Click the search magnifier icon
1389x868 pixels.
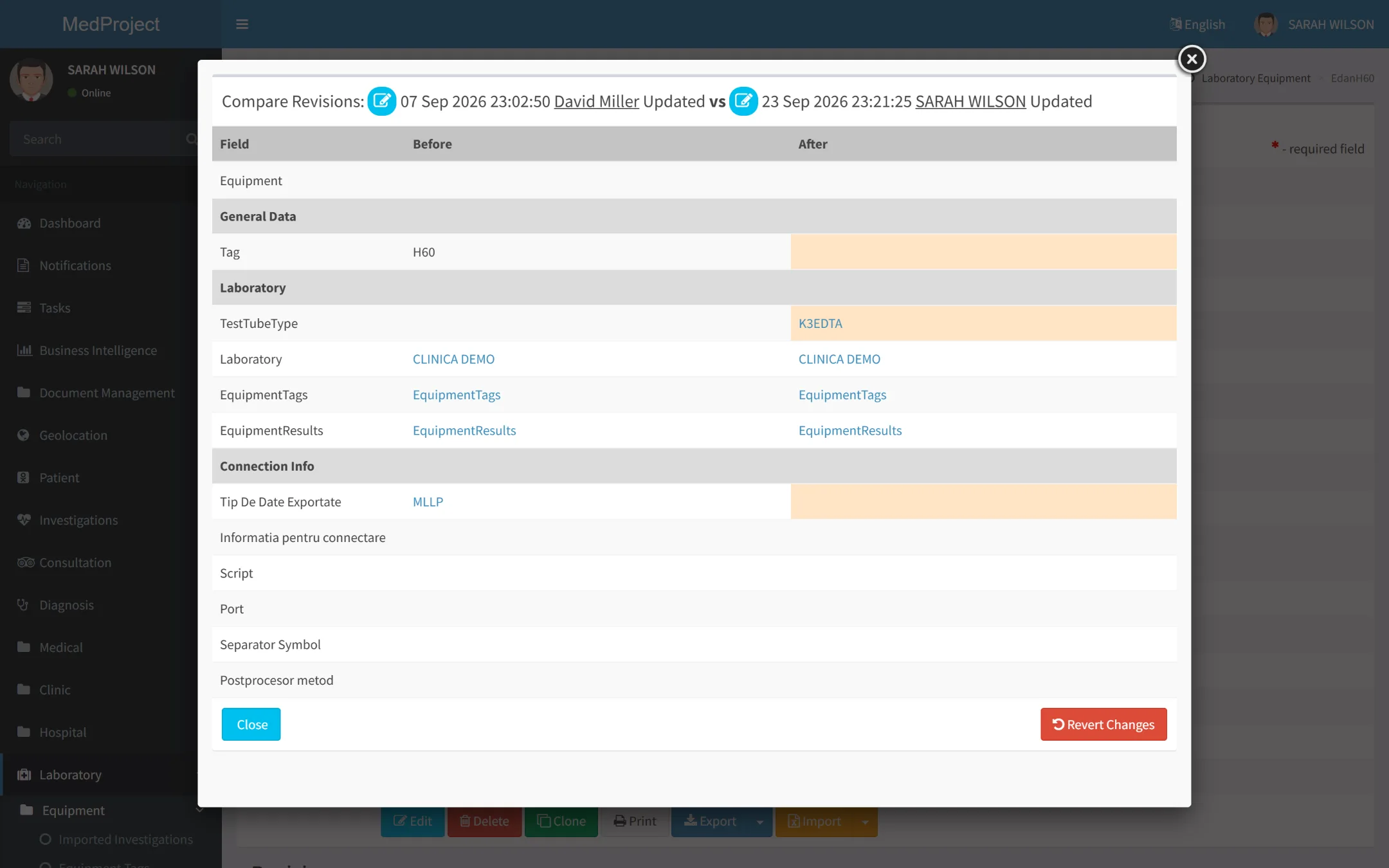[x=191, y=139]
